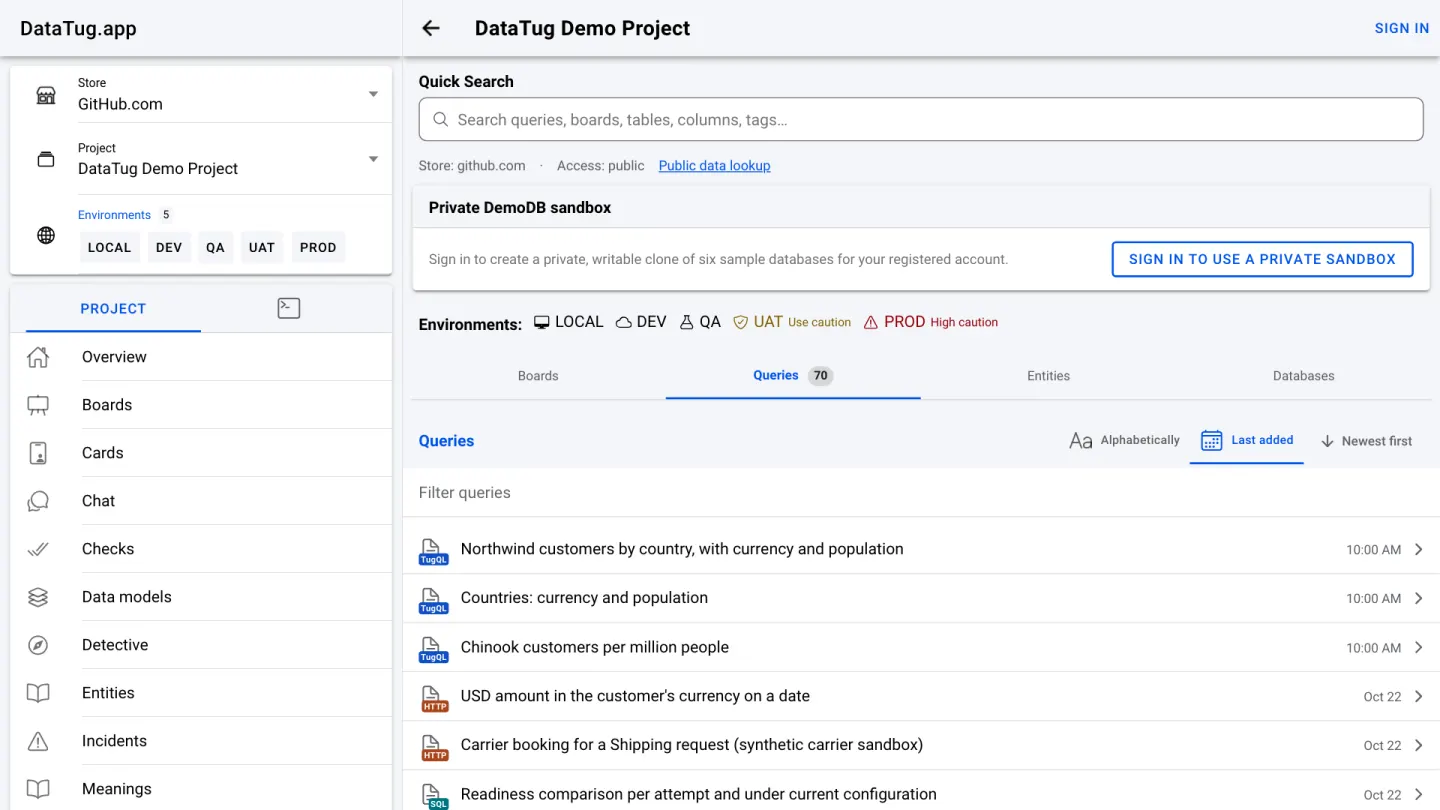Click the Data models layers icon
1440x810 pixels.
pyautogui.click(x=38, y=597)
